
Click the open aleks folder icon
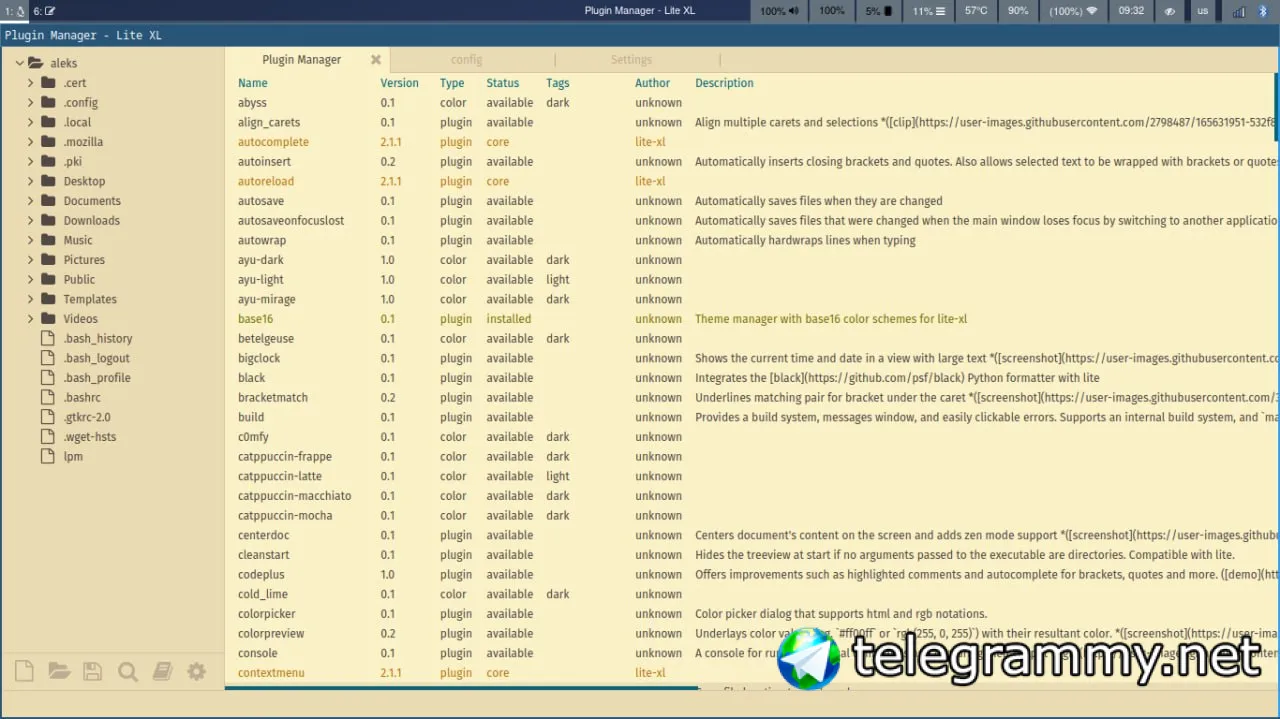[36, 63]
